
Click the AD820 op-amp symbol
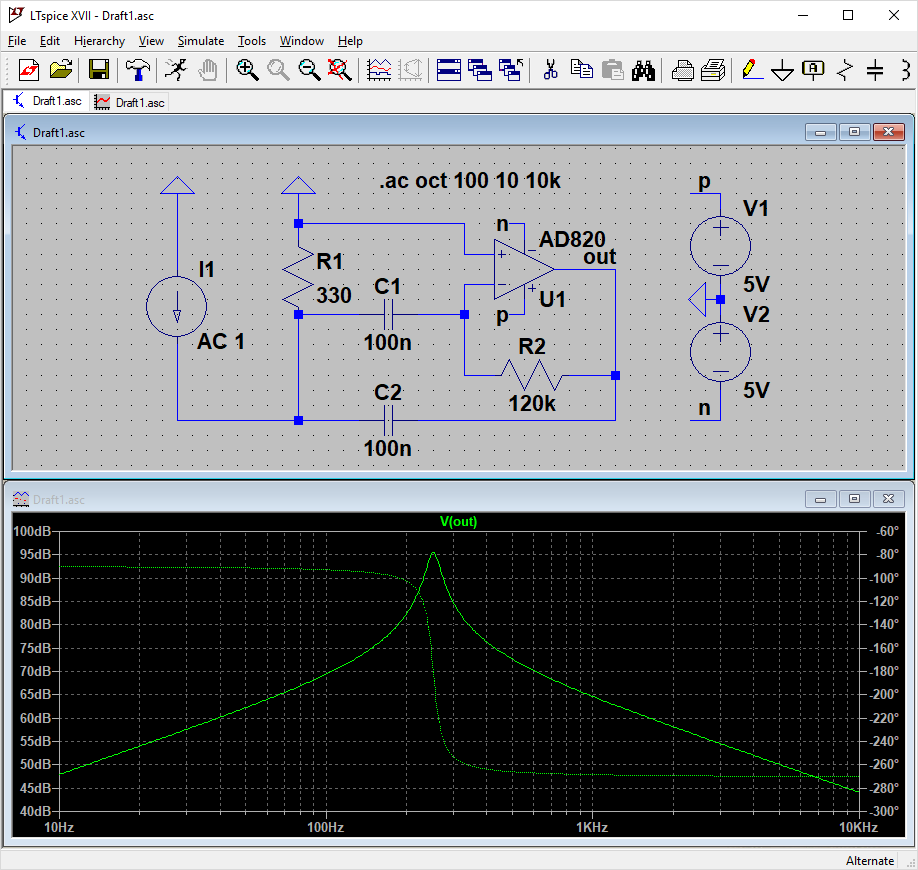[x=523, y=269]
